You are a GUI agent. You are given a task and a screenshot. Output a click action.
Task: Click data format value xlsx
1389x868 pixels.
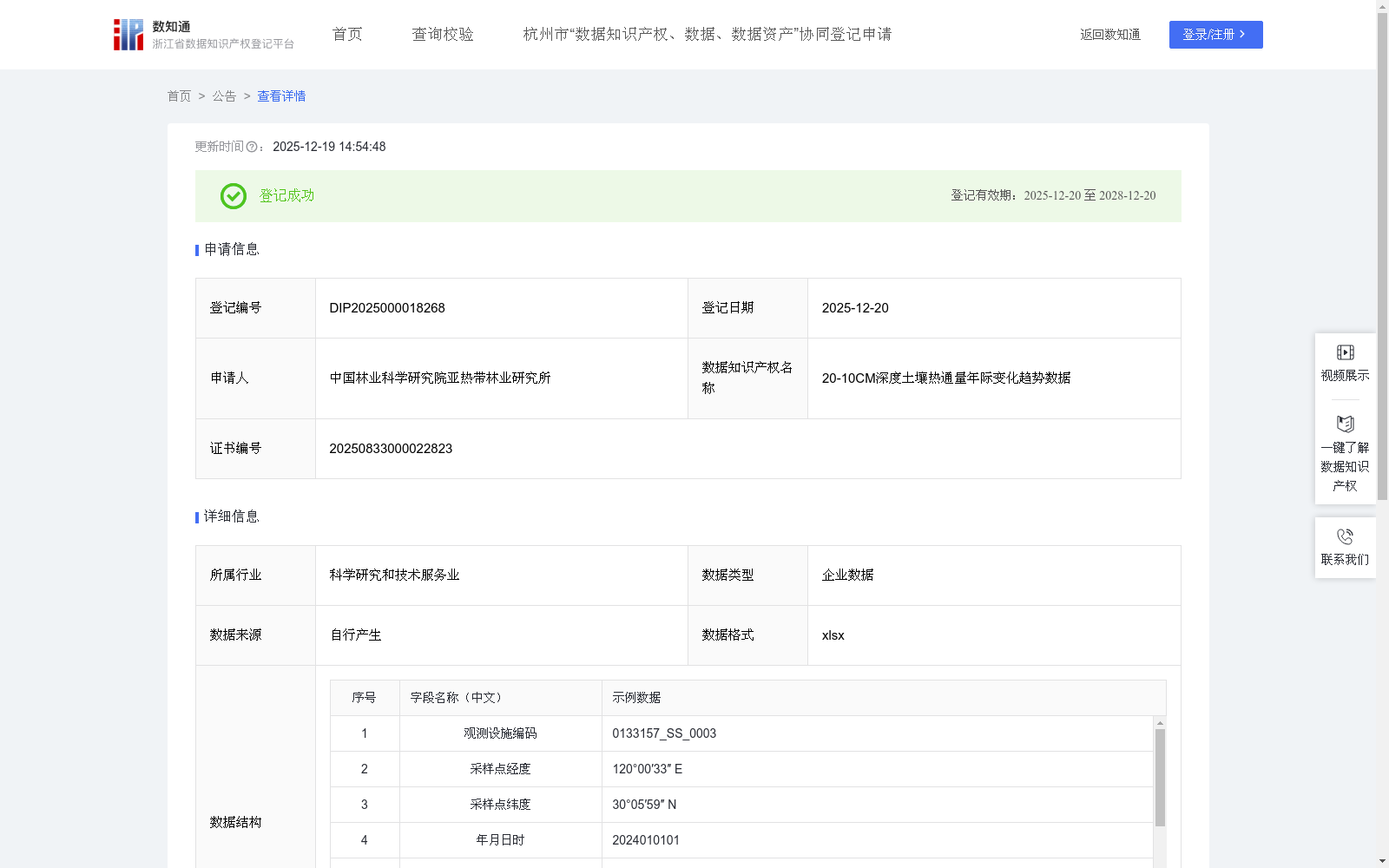click(833, 635)
